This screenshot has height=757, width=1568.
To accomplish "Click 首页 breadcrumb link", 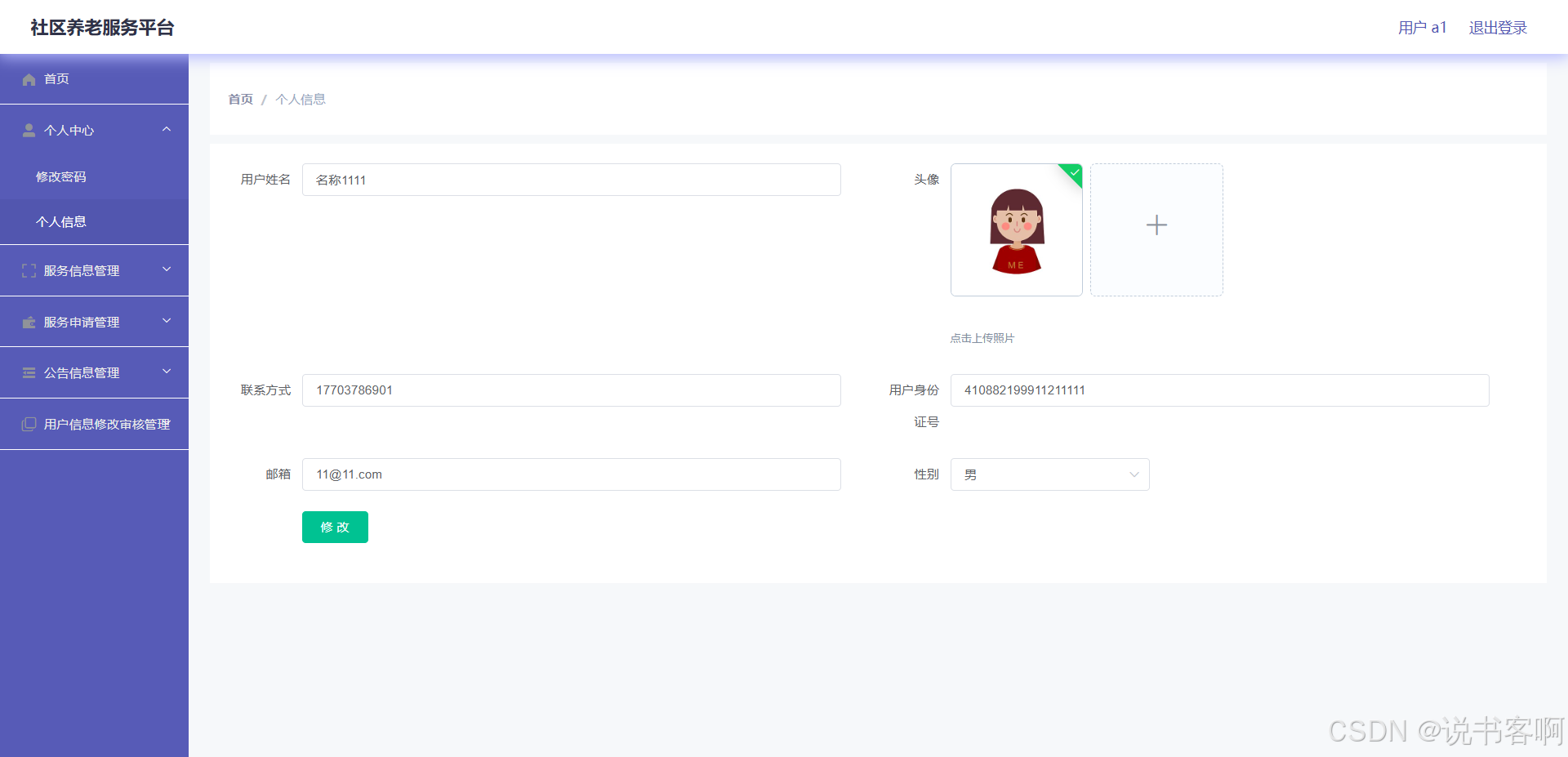I will click(240, 100).
